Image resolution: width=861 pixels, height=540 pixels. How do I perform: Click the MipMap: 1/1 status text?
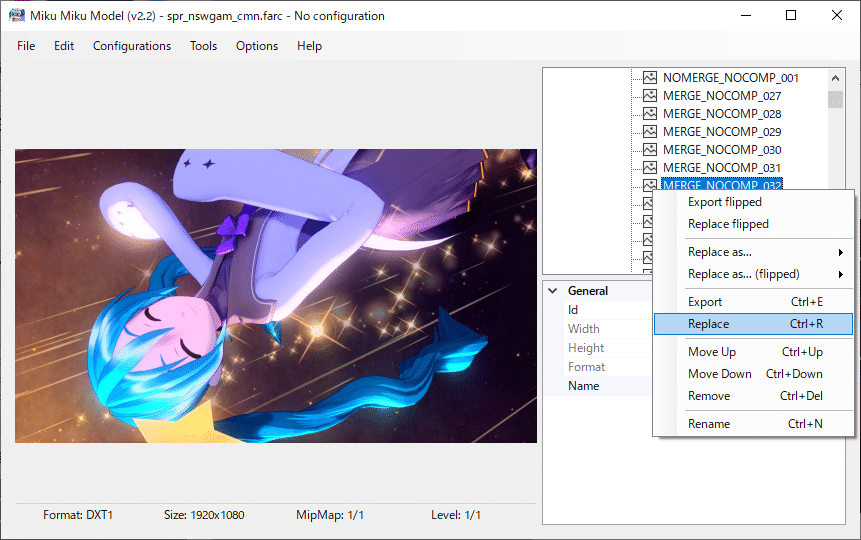coord(330,515)
